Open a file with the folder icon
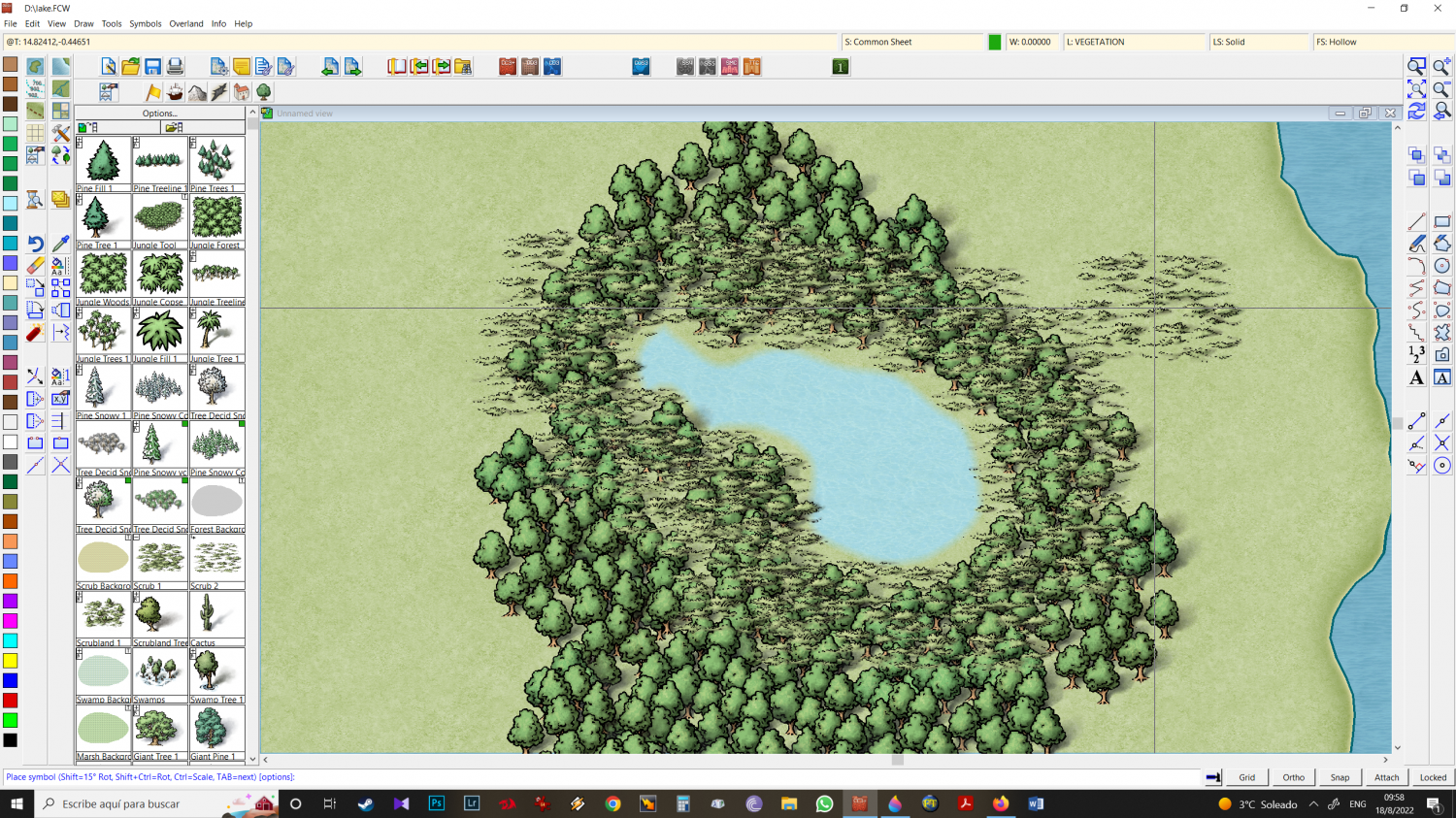The image size is (1456, 818). (131, 67)
